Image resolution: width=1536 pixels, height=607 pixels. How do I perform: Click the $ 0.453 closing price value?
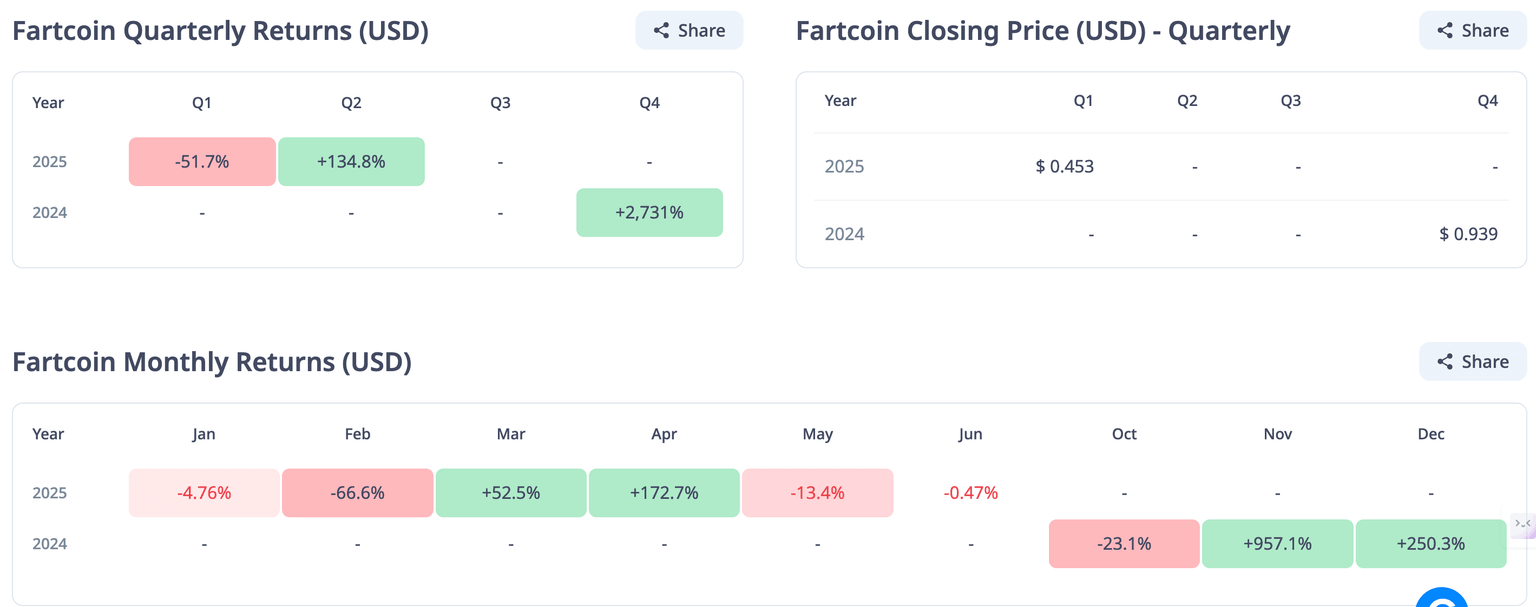pos(1064,166)
